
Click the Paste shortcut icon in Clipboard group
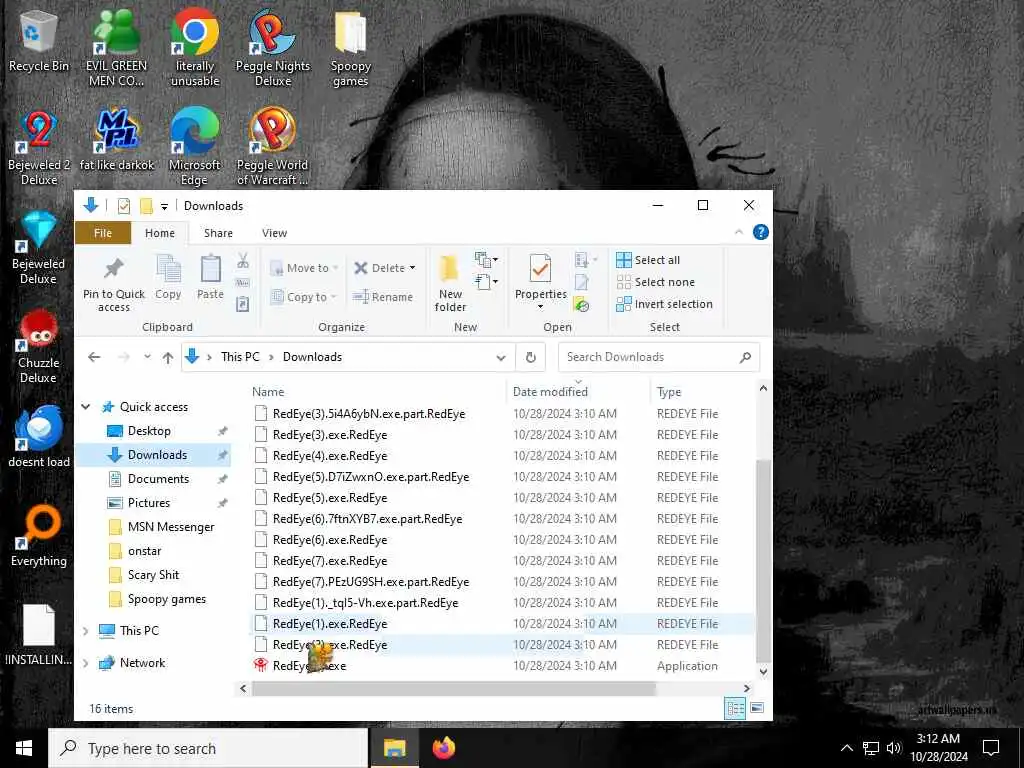(x=243, y=304)
